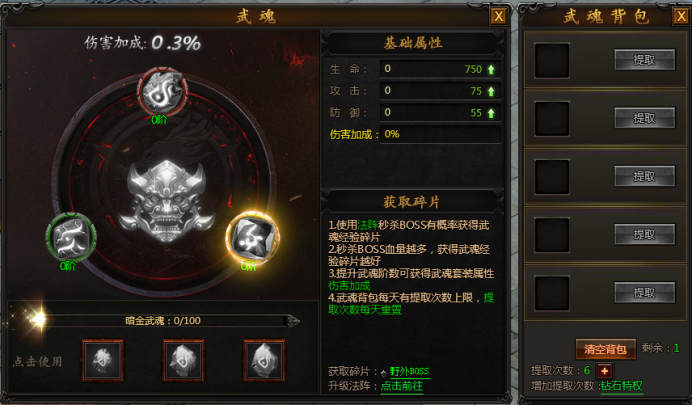Click 提取 button in third backpack row

(644, 176)
